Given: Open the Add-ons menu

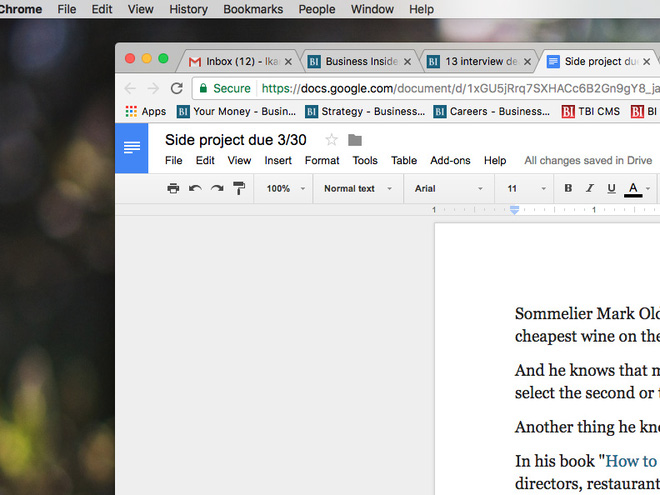Looking at the screenshot, I should click(x=450, y=160).
